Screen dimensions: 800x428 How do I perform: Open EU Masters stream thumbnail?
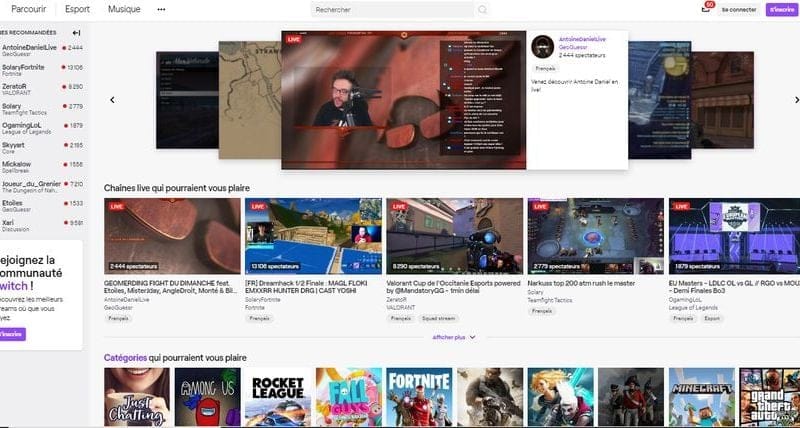(734, 236)
